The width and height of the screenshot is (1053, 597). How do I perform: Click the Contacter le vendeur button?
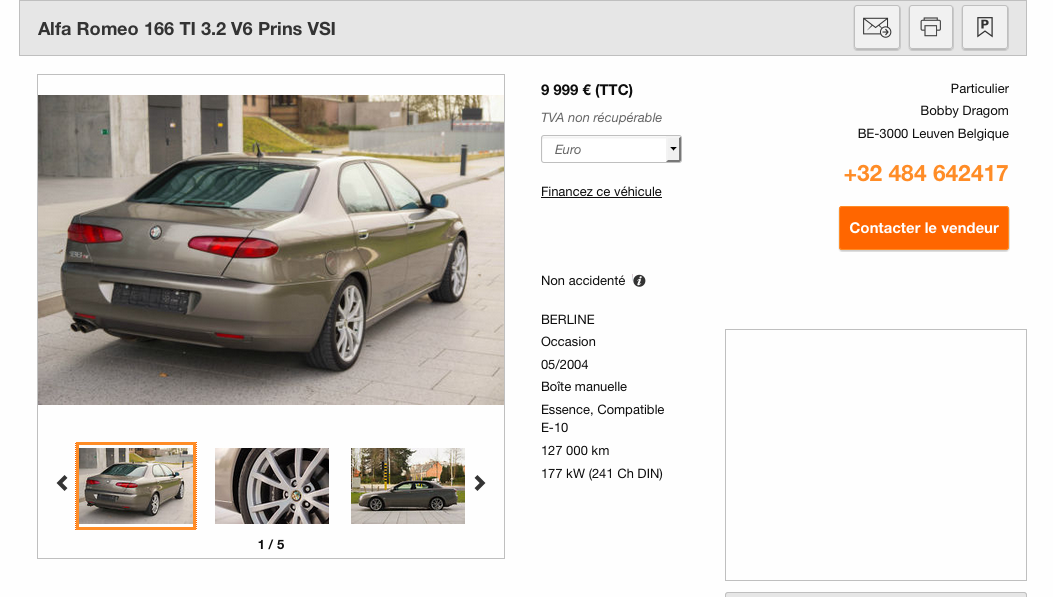(923, 228)
